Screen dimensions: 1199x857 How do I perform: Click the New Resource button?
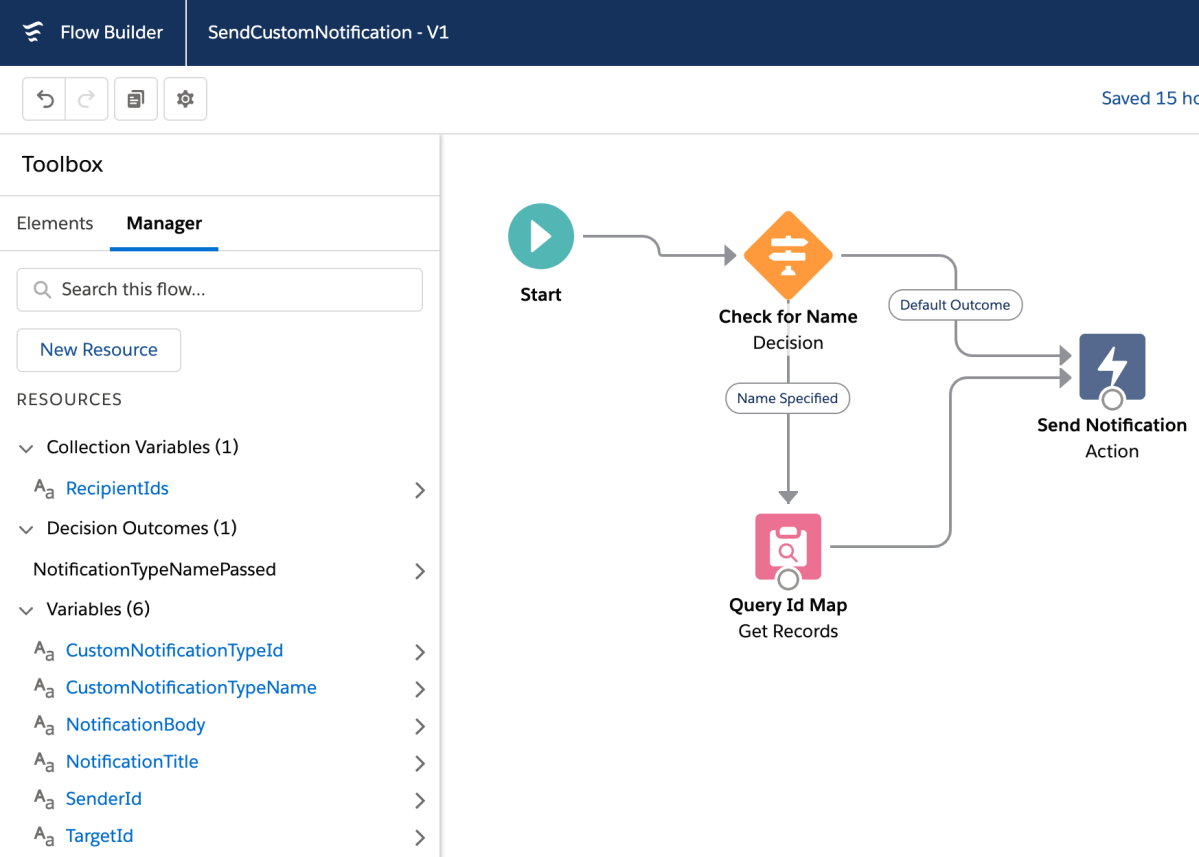tap(99, 350)
